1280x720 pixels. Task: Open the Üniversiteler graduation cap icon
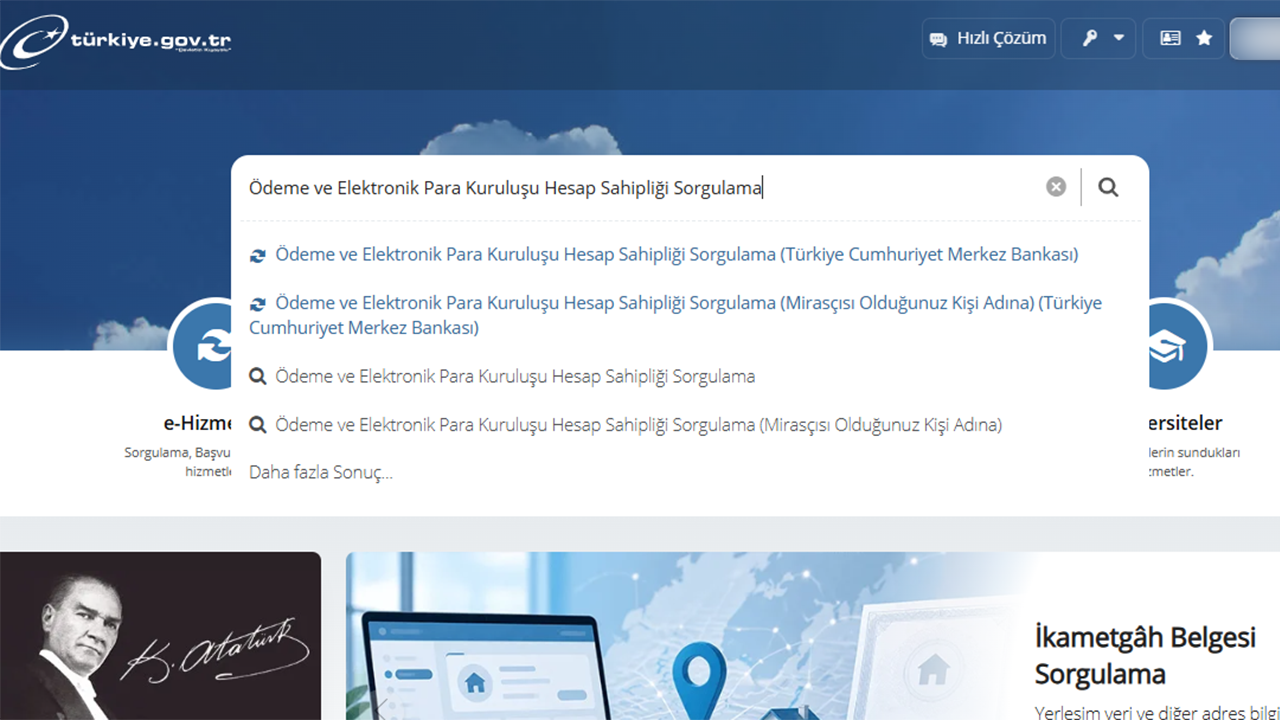[x=1178, y=347]
